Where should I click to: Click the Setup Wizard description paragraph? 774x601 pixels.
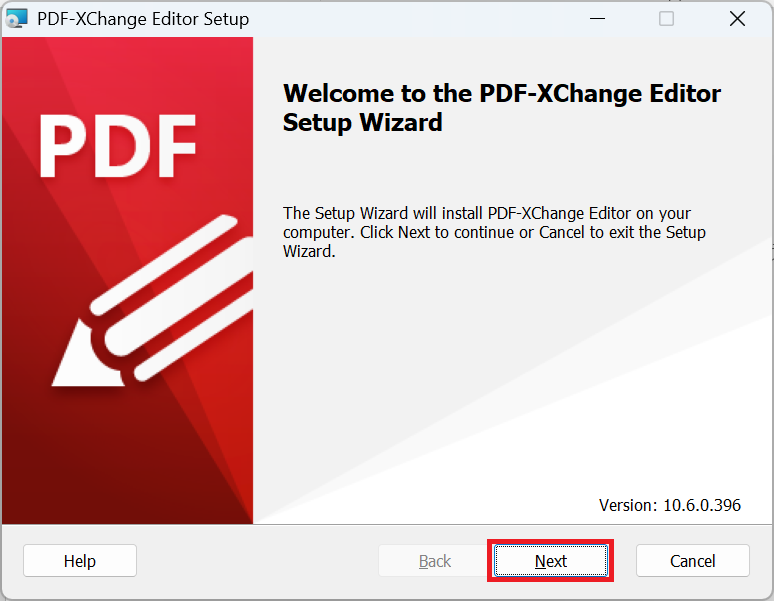(494, 232)
